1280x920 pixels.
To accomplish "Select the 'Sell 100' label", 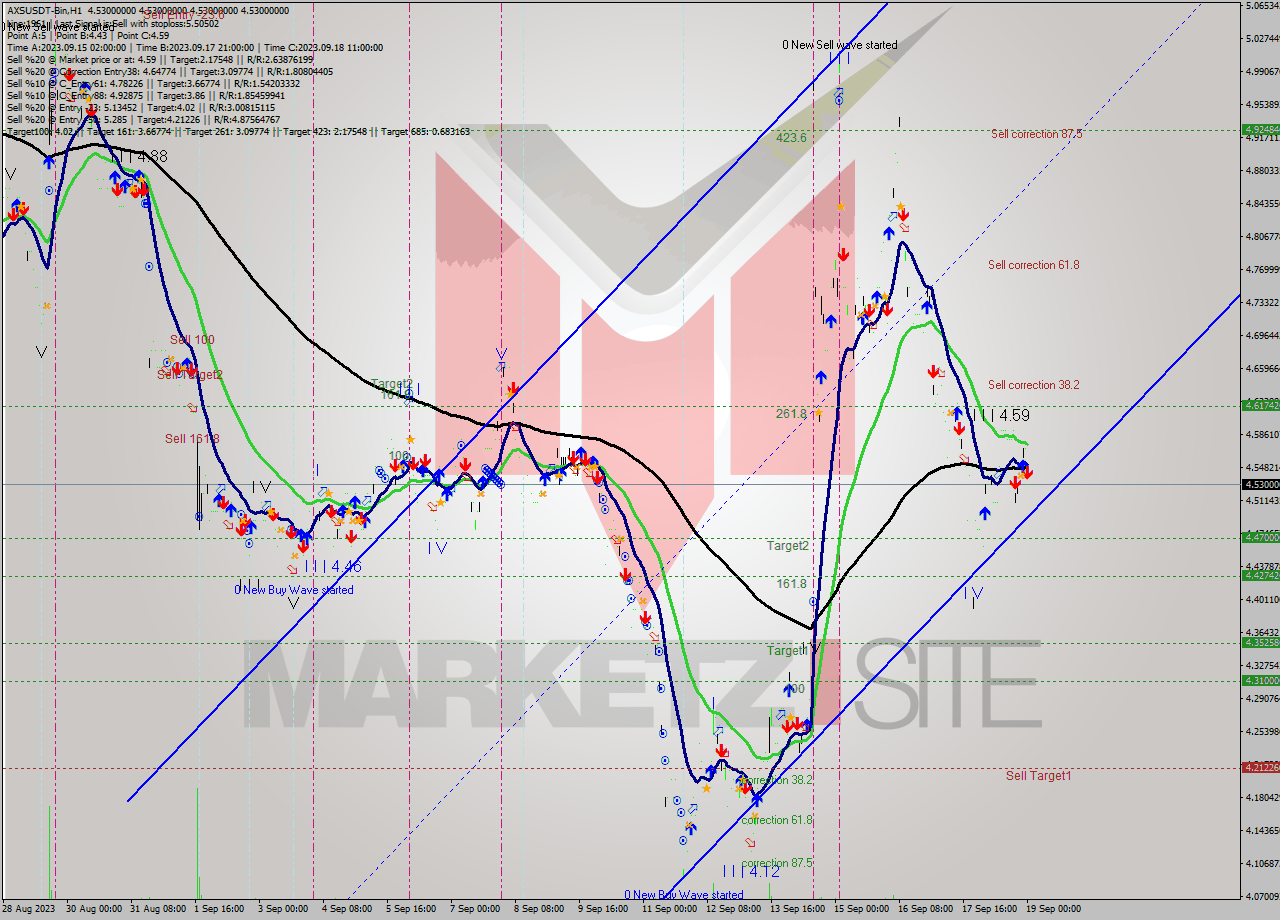I will coord(192,340).
